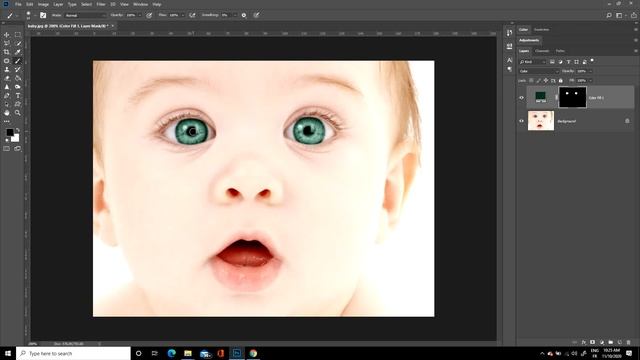
Task: Click the layer style fx icon
Action: point(584,342)
